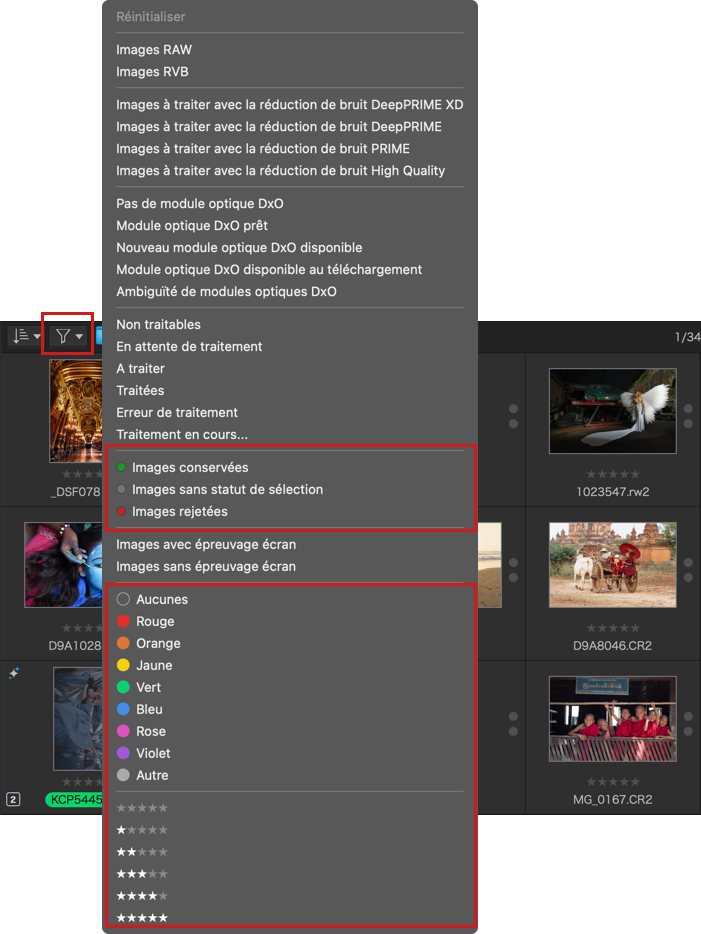The image size is (701, 934).
Task: Filter images for DeepPRIME XD noise reduction
Action: 289,105
